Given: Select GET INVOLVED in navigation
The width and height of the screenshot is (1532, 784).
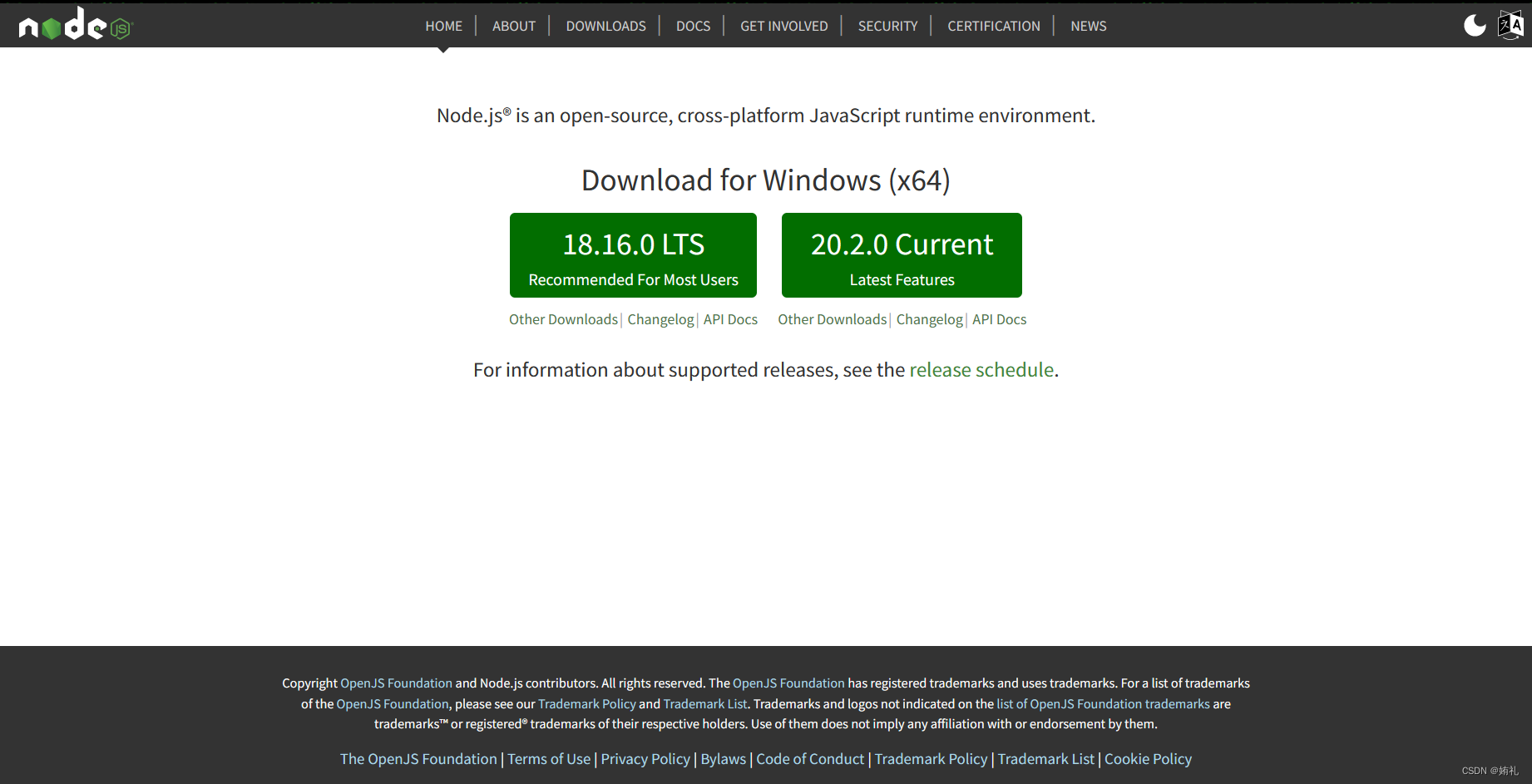Looking at the screenshot, I should pos(784,26).
